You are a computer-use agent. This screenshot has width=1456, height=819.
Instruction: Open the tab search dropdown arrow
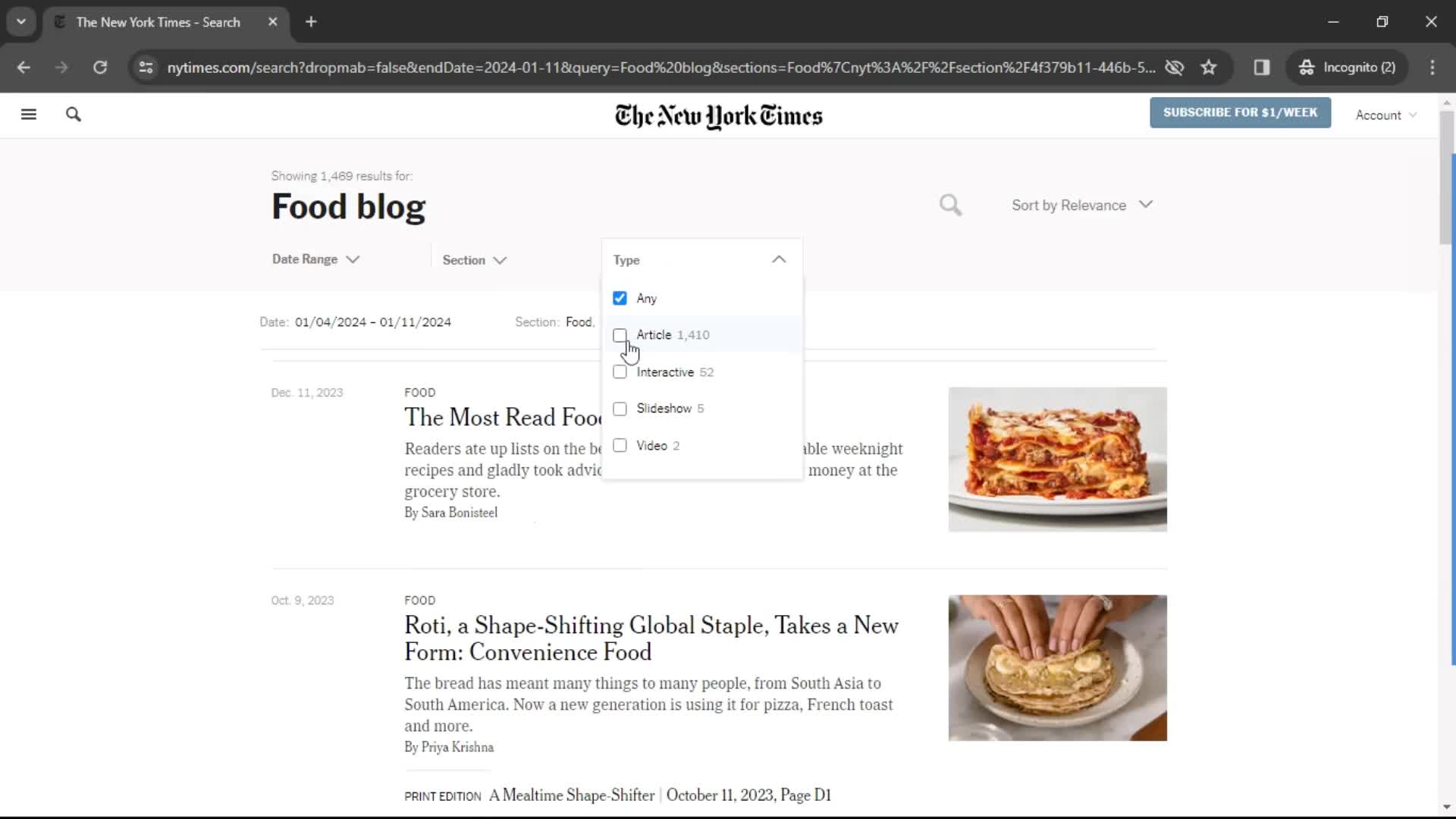coord(21,22)
